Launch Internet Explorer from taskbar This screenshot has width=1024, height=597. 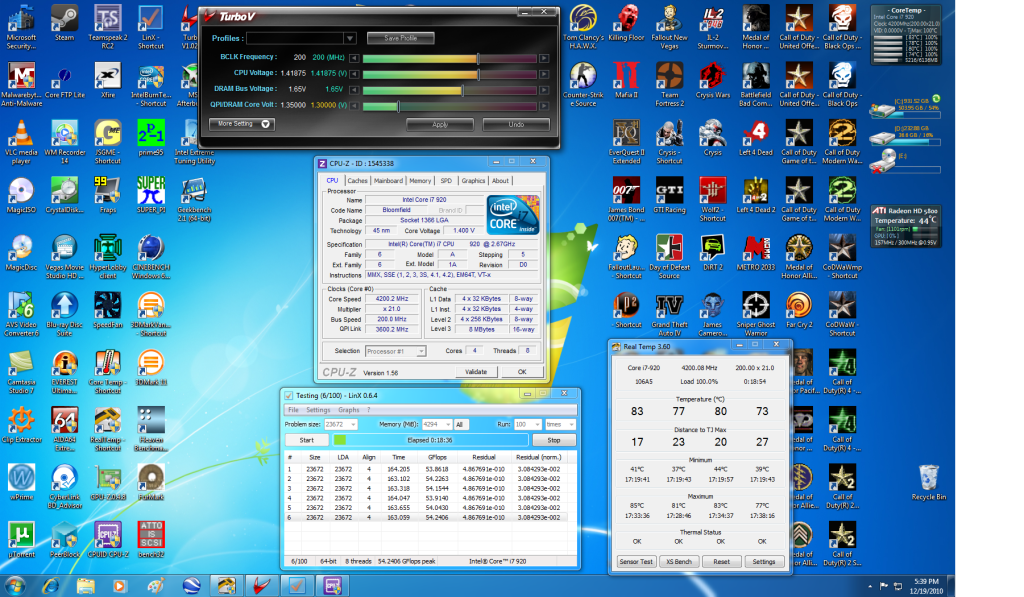pos(50,586)
